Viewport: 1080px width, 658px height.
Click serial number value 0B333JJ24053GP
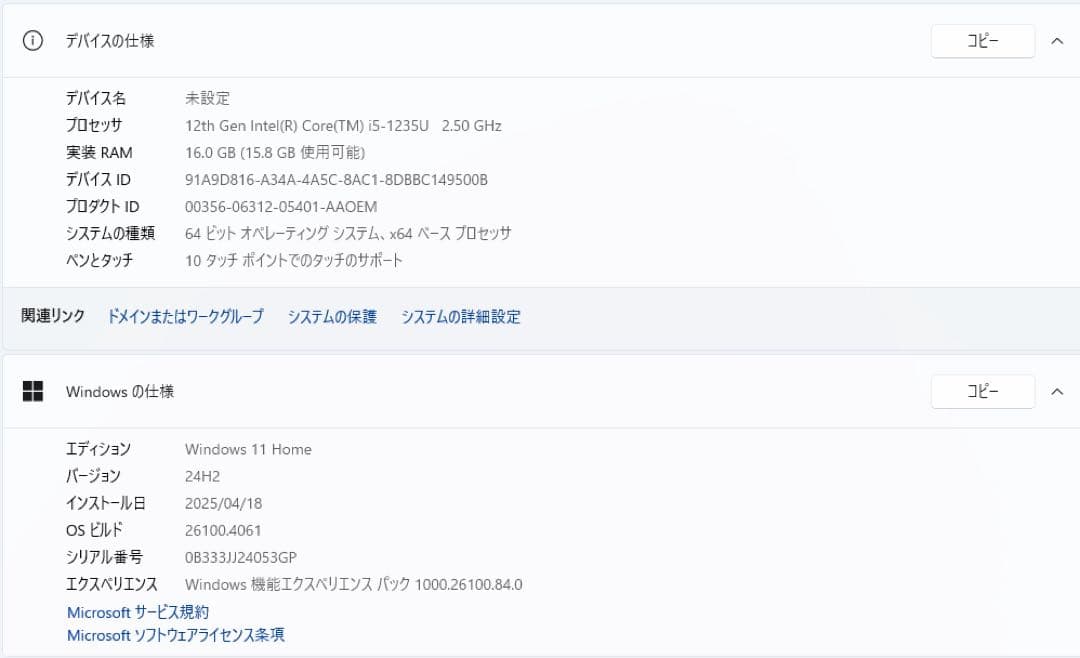[240, 557]
